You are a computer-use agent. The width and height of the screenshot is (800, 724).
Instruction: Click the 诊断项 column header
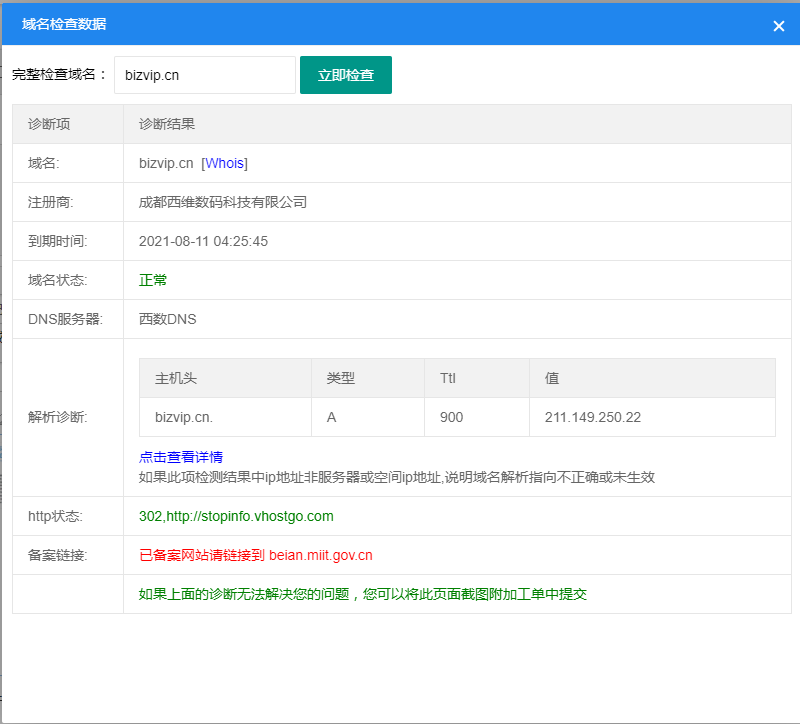point(49,124)
